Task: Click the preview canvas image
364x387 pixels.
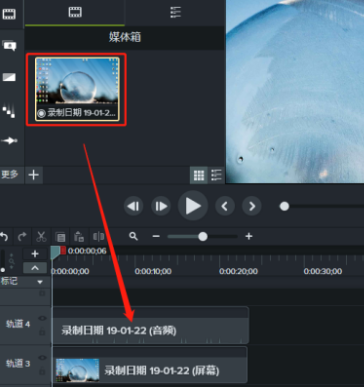Action: pyautogui.click(x=295, y=92)
